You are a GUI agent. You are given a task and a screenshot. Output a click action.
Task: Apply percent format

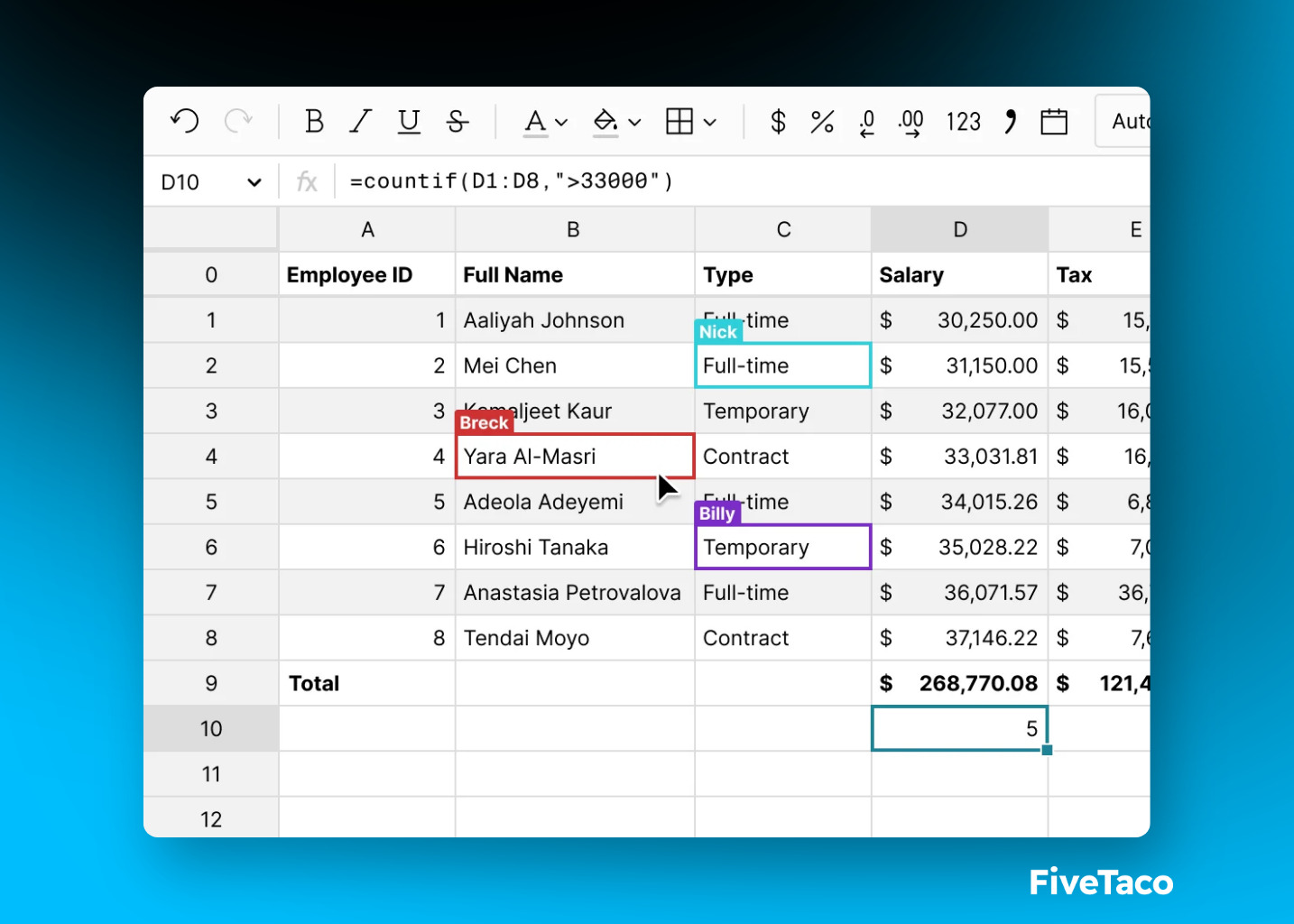822,121
